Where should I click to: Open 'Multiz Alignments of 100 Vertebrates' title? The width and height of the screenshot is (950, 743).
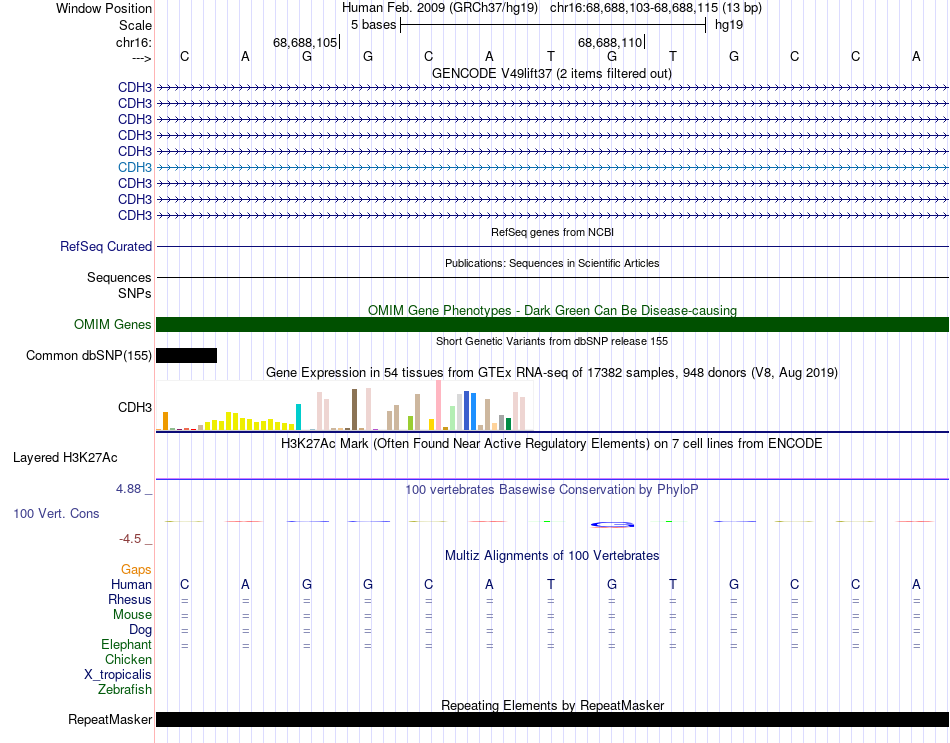tap(552, 556)
